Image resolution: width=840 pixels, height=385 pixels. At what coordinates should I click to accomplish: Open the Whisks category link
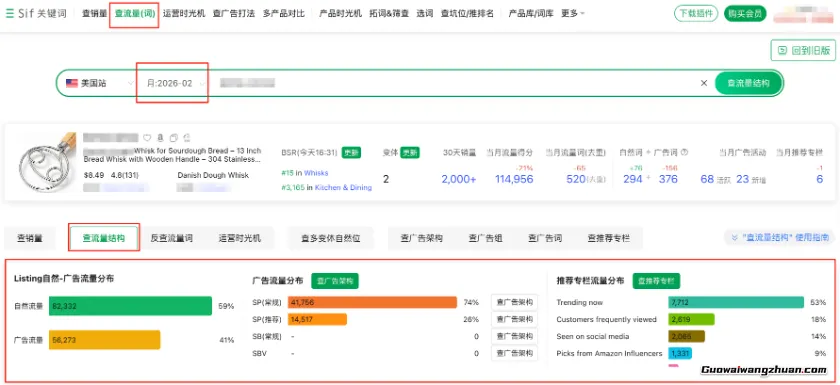(x=316, y=173)
